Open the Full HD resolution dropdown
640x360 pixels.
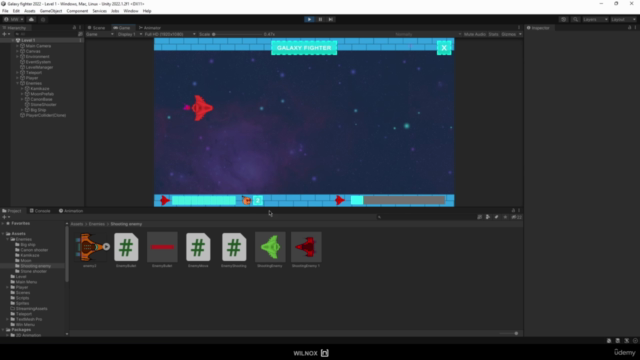170,34
